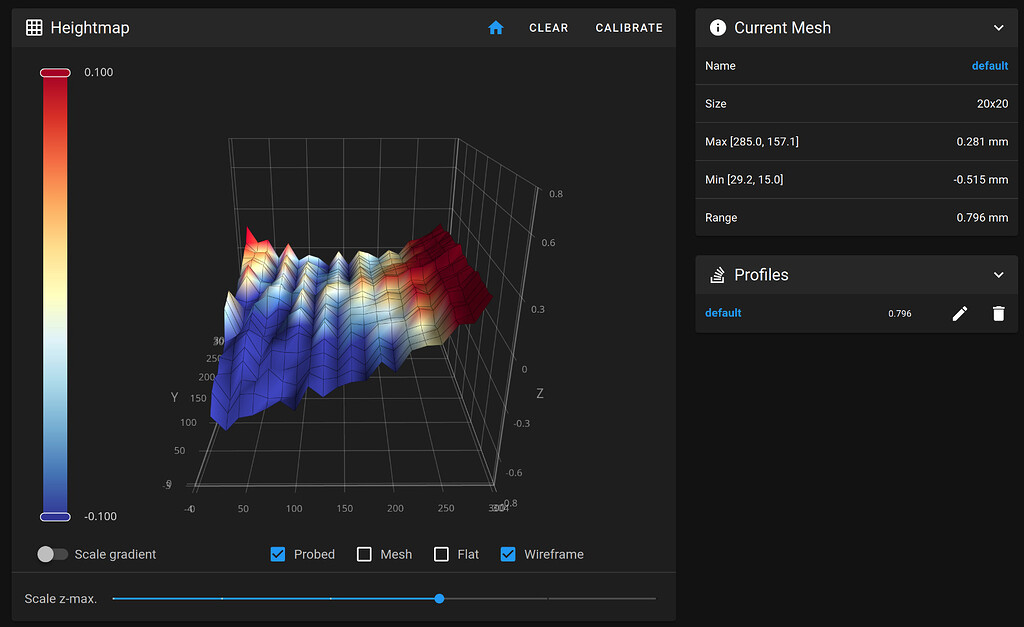Open the default mesh name link
Screen dimensions: 1024x627
point(989,66)
